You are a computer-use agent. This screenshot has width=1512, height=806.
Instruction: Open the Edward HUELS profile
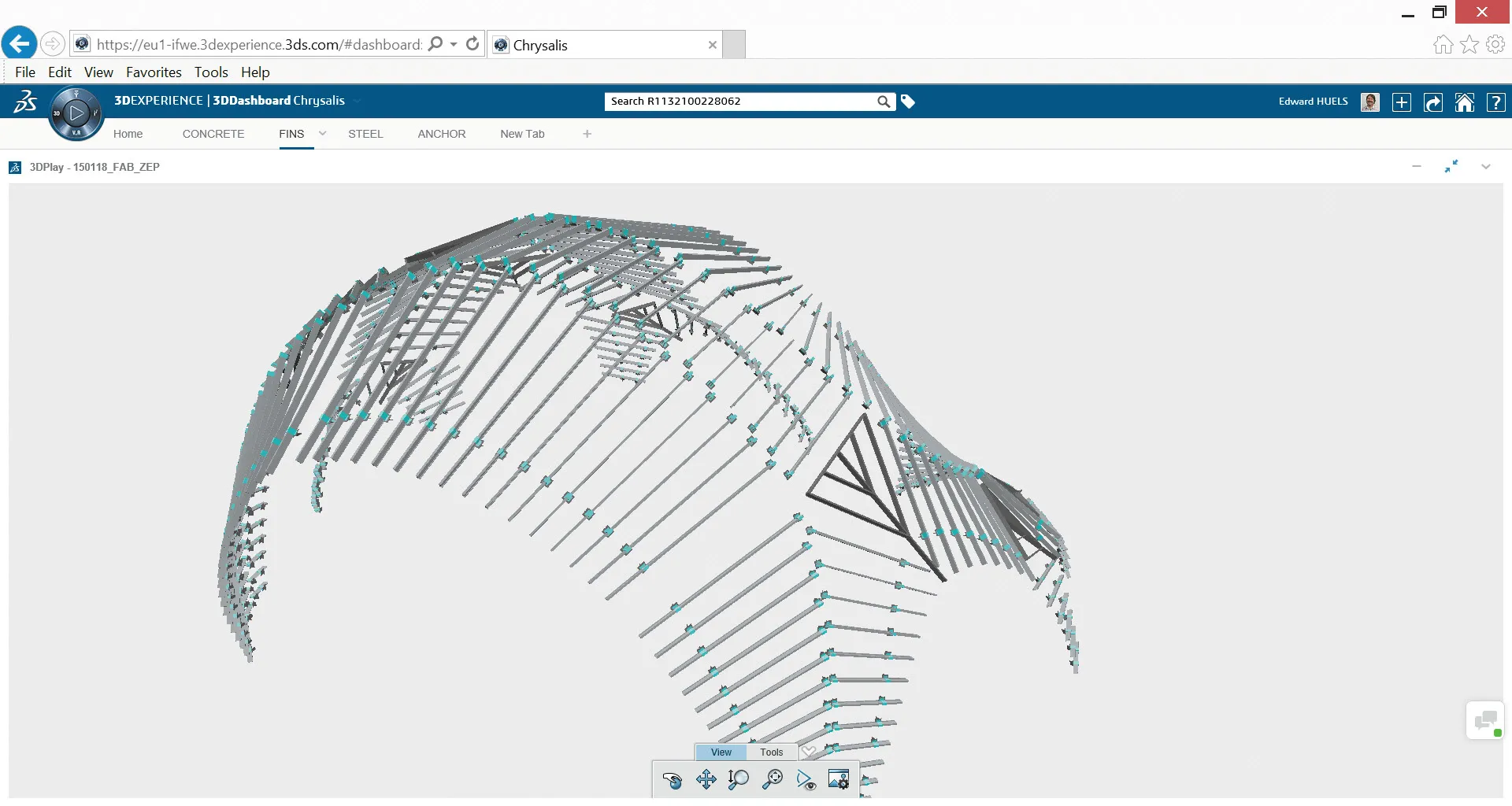(1369, 102)
